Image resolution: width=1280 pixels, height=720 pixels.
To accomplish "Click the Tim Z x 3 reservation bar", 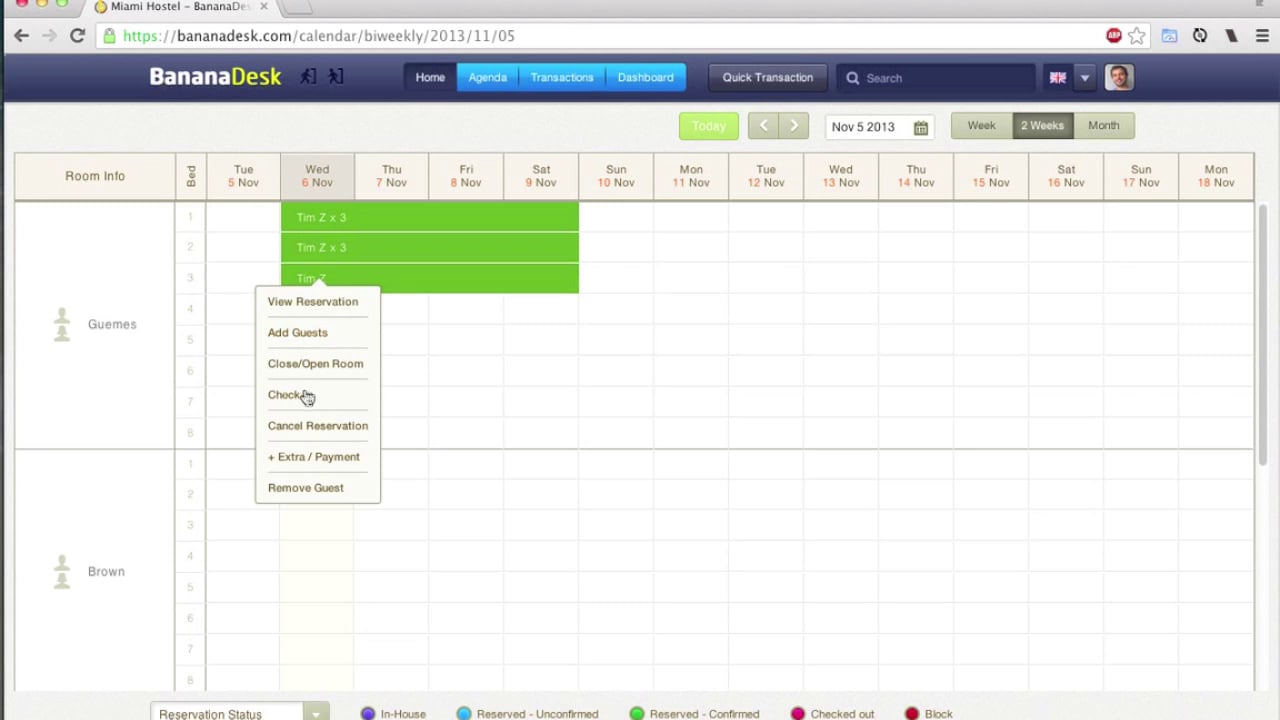I will [x=430, y=217].
